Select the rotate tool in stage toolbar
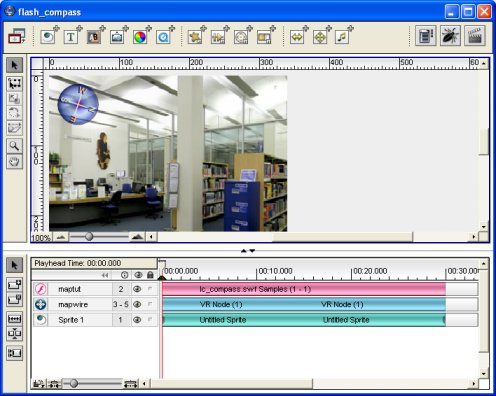 14,113
